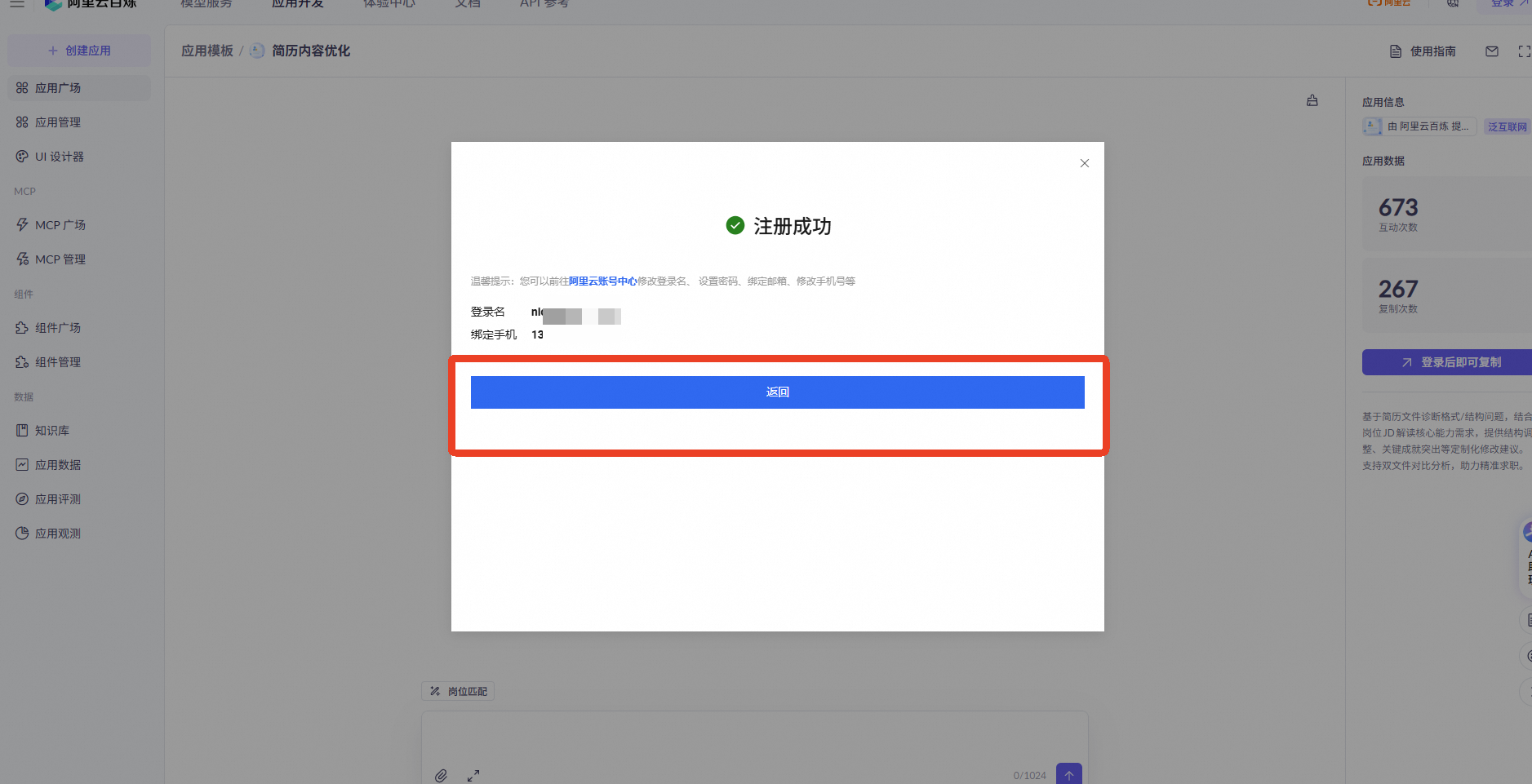Open the API 参考 top tab
This screenshot has width=1532, height=784.
544,4
